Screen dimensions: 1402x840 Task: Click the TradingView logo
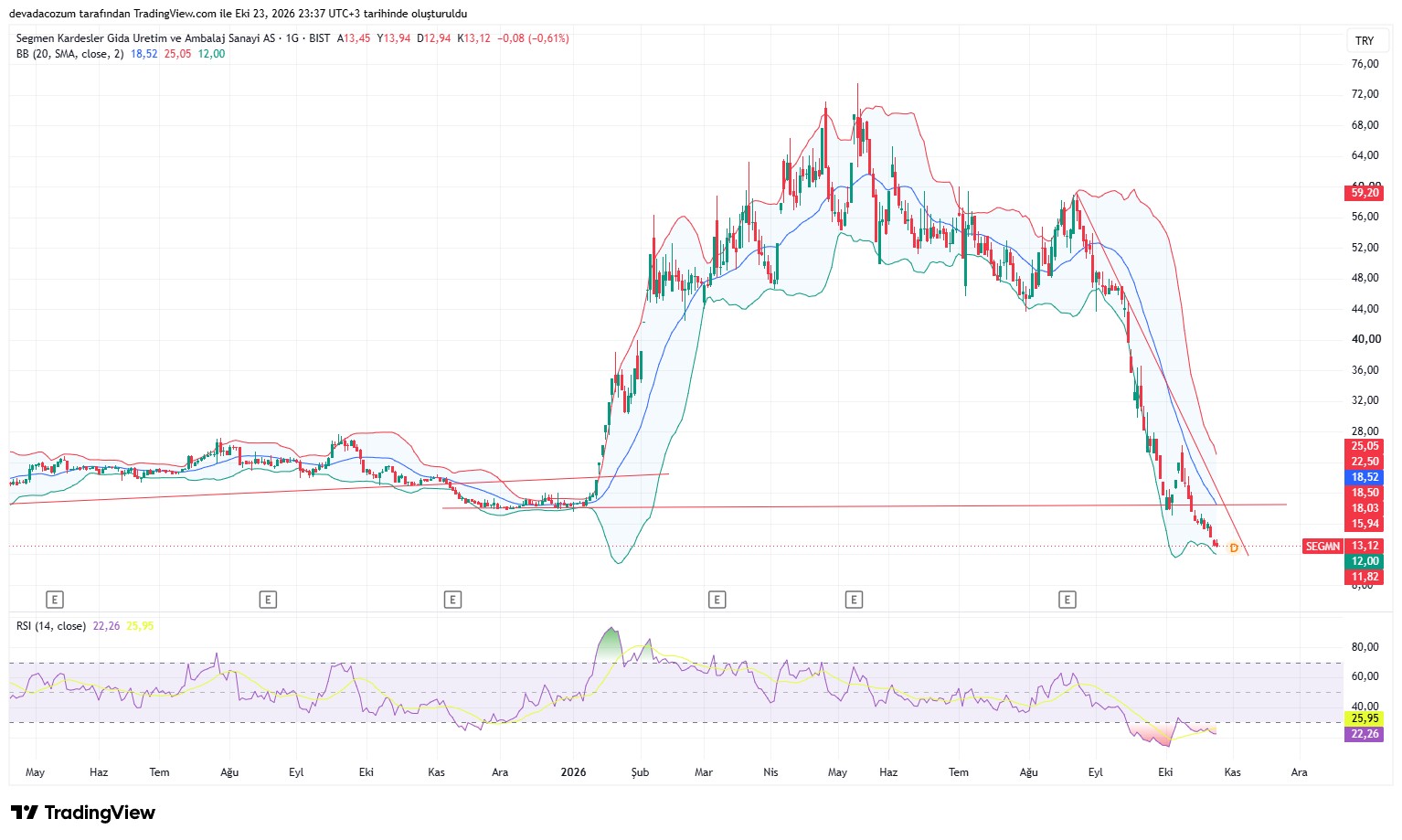tap(83, 813)
